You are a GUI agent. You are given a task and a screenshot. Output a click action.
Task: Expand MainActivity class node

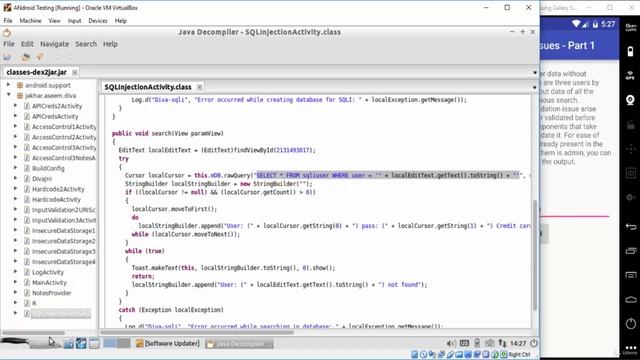point(16,282)
